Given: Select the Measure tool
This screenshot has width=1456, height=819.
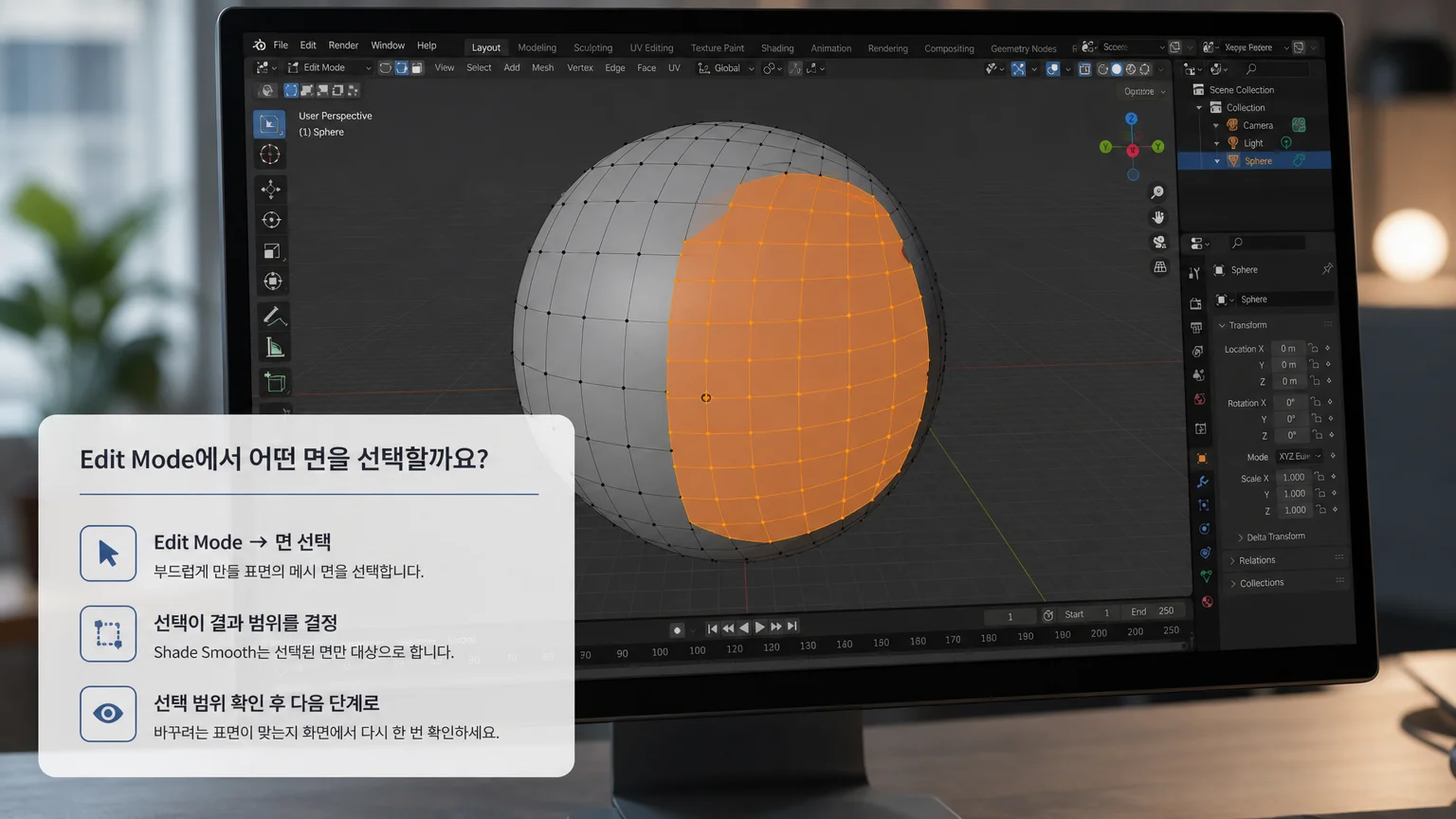Looking at the screenshot, I should pyautogui.click(x=275, y=348).
